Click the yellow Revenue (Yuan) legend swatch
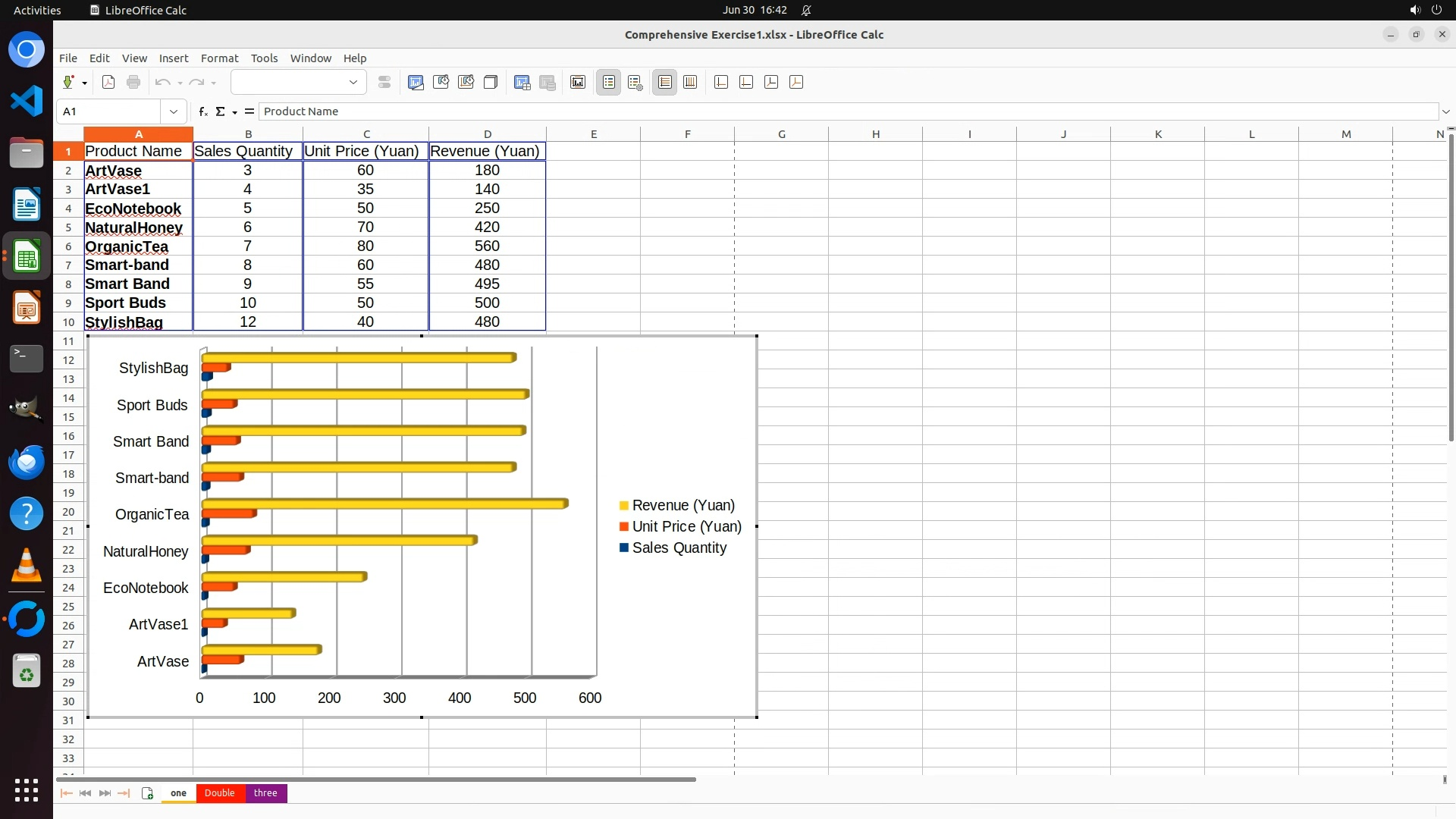Viewport: 1456px width, 819px height. (624, 506)
